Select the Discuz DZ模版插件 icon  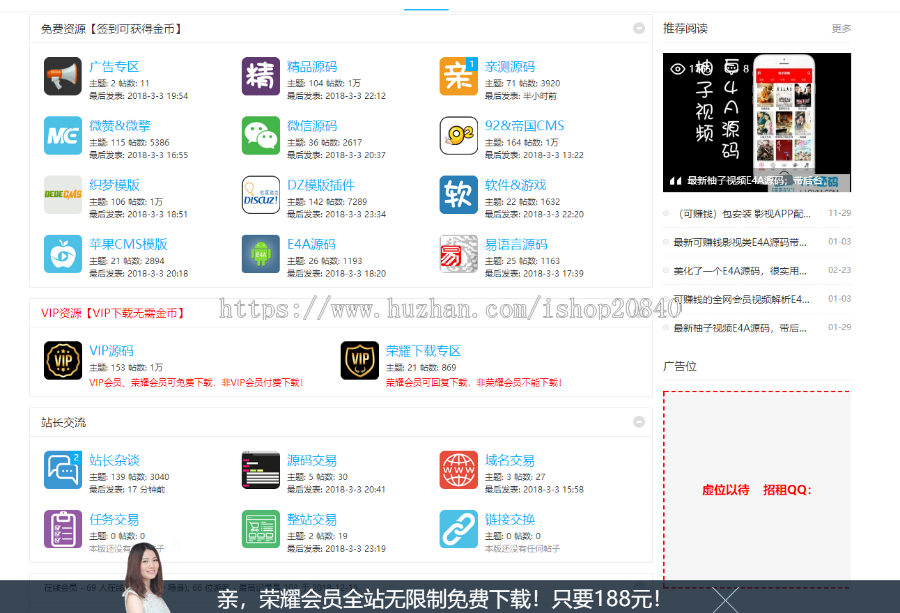coord(260,195)
